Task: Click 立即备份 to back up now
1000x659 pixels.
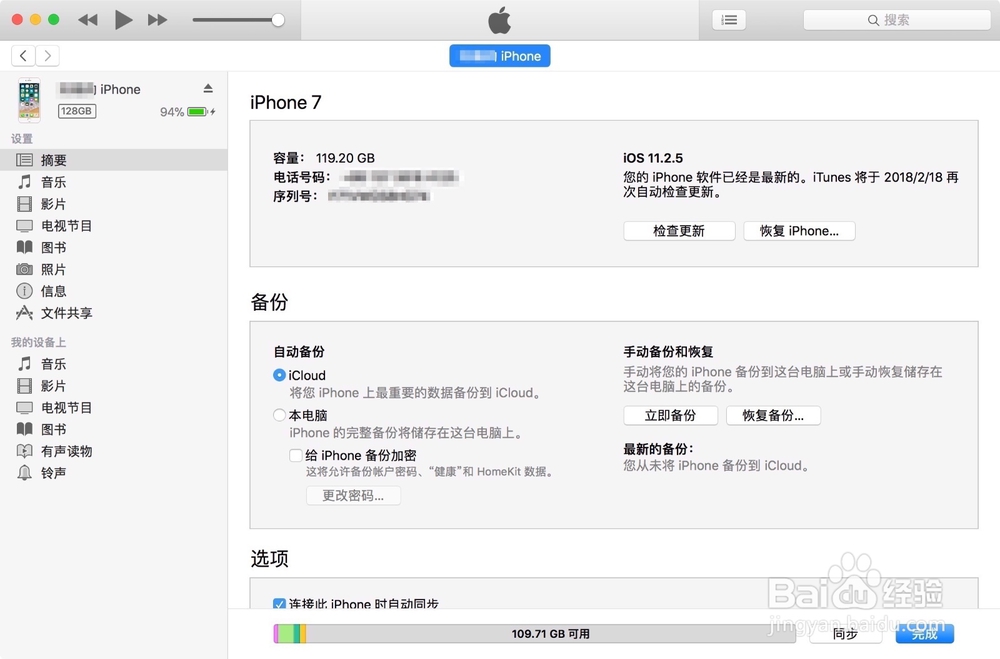Action: pyautogui.click(x=670, y=415)
